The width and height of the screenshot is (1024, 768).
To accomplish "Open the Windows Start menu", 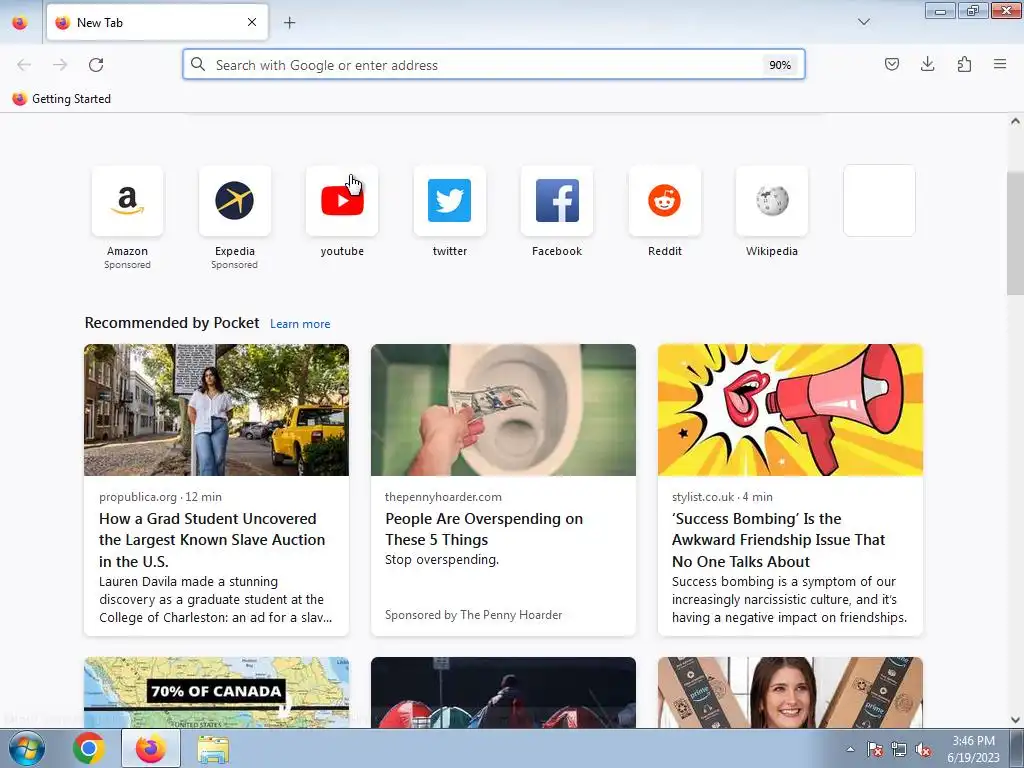I will coord(26,748).
